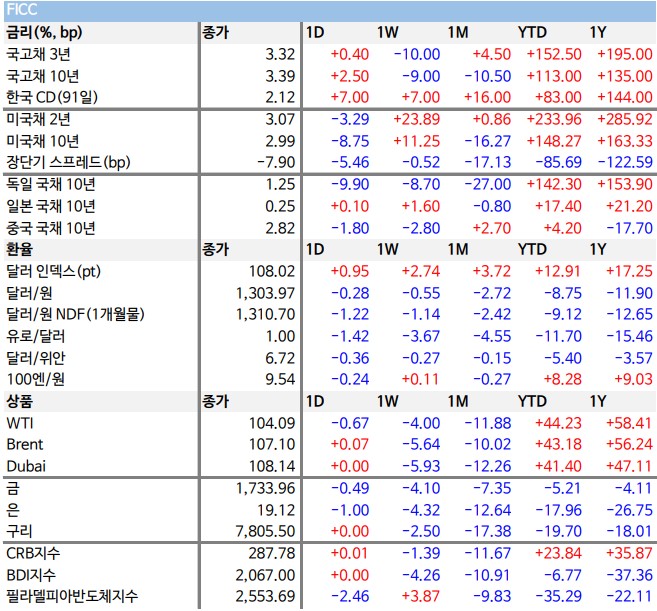Click the 금리(%, bp) section header
This screenshot has width=657, height=611.
click(x=44, y=33)
